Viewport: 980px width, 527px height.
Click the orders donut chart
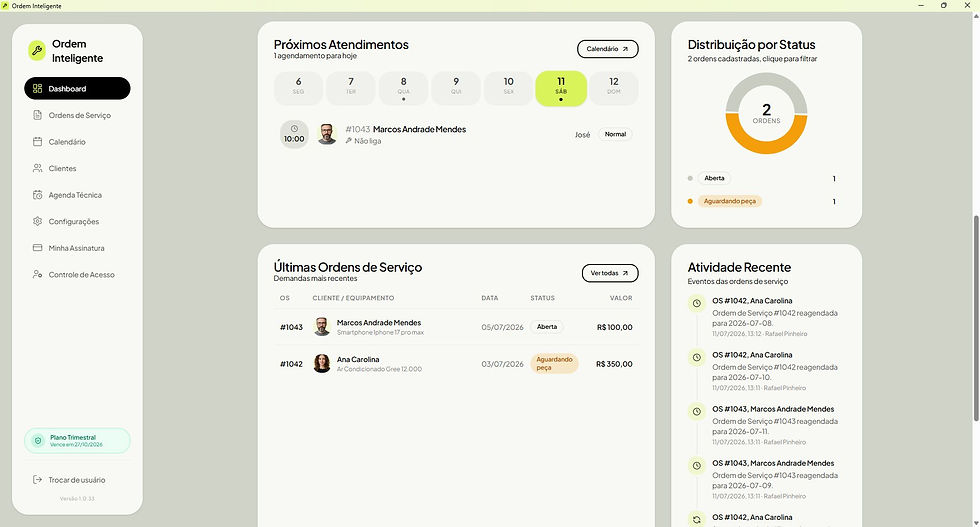click(x=766, y=113)
